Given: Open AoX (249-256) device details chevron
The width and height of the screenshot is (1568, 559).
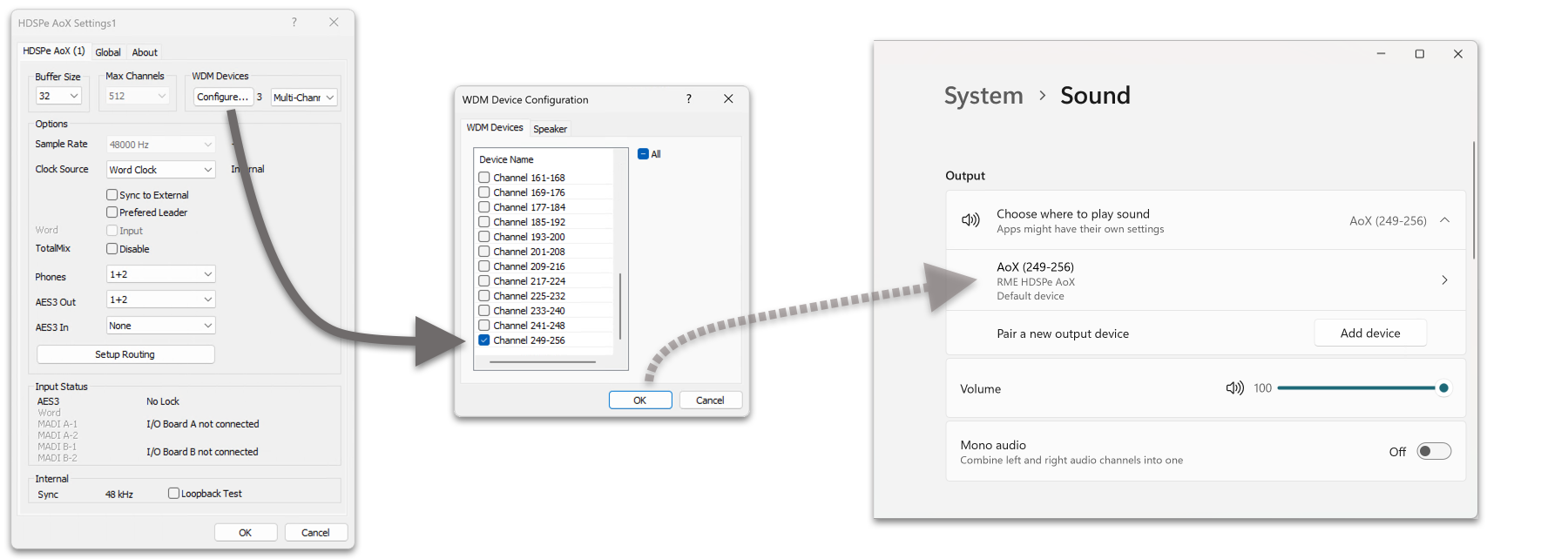Looking at the screenshot, I should [1444, 280].
